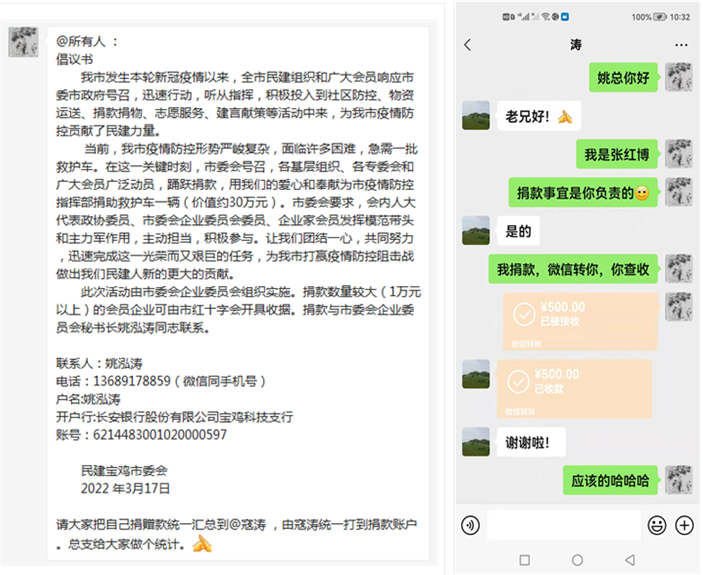The height and width of the screenshot is (575, 703).
Task: Tap the chat title 涛
Action: [575, 45]
